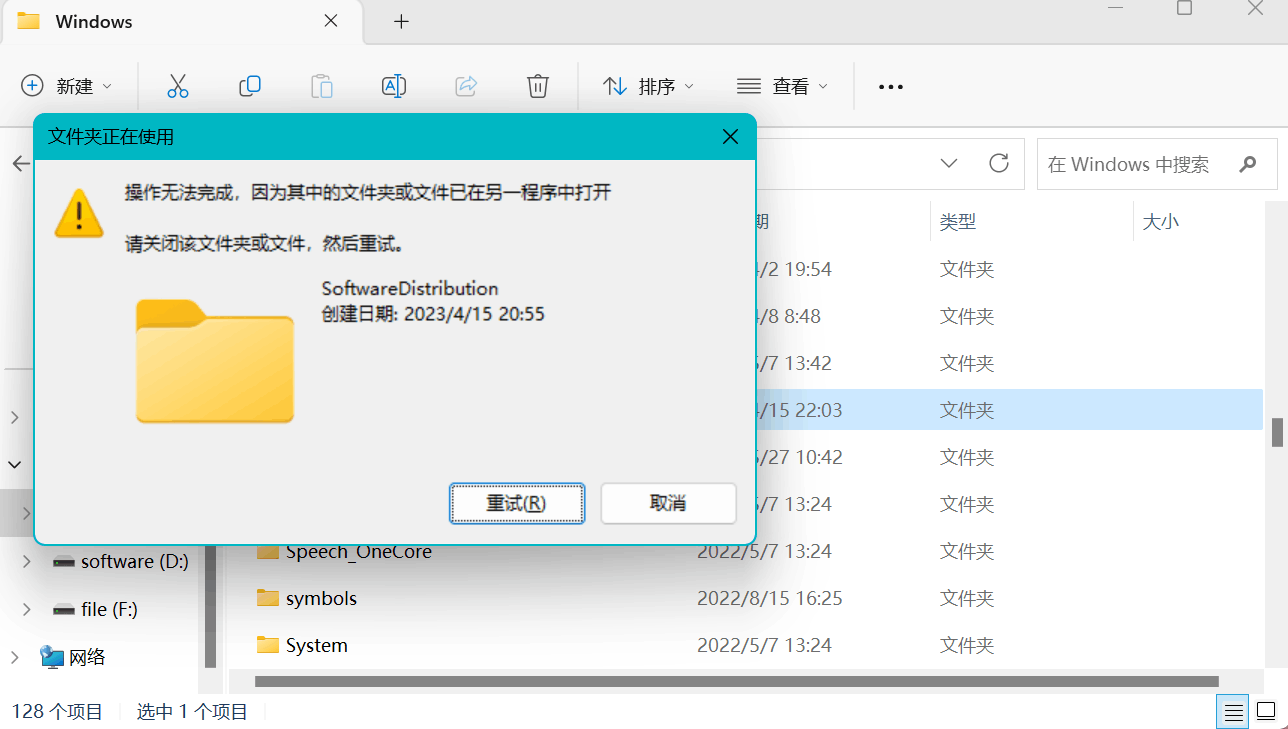Viewport: 1288px width, 729px height.
Task: Expand the address bar history dropdown
Action: click(949, 164)
